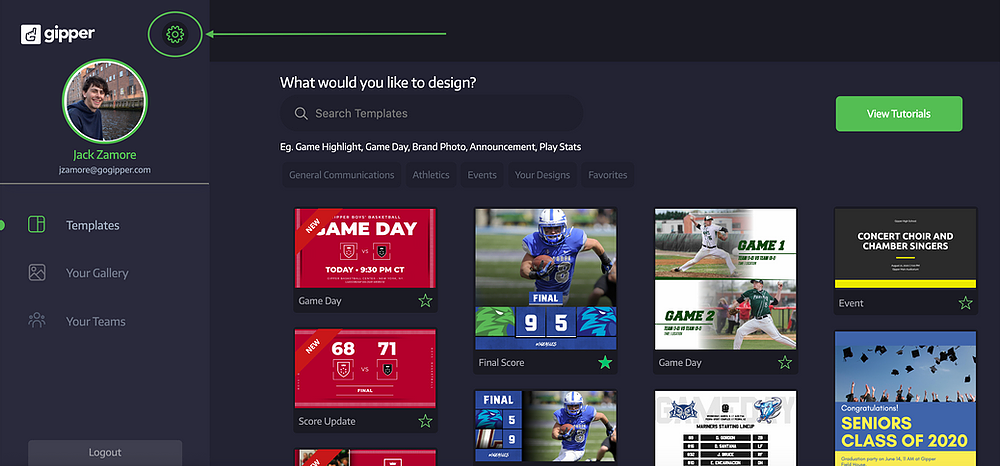Toggle star on baseball Game Day template

(785, 363)
